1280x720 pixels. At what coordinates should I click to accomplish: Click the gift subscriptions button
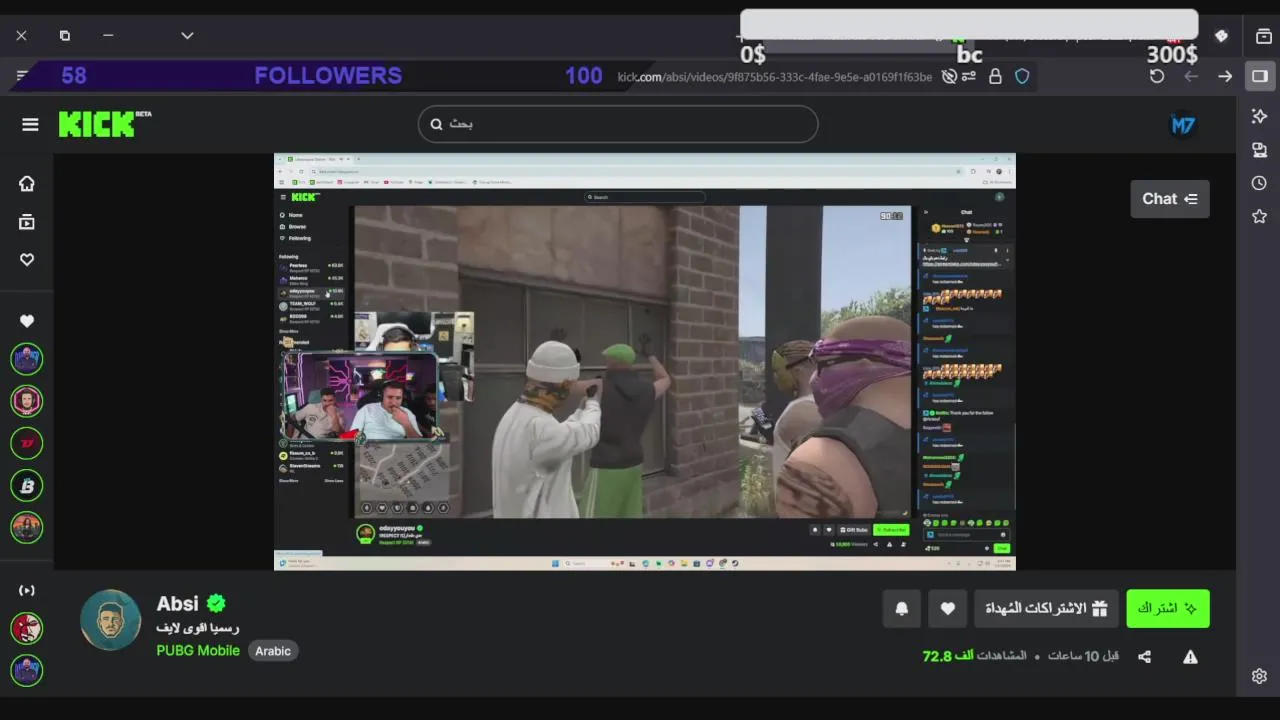(1047, 608)
